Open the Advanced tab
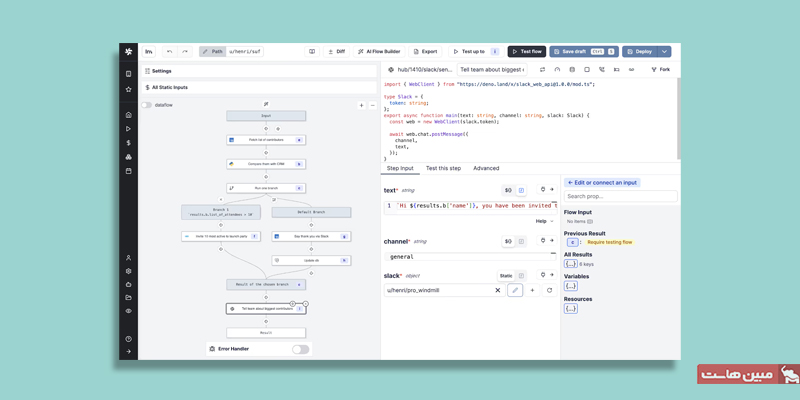Viewport: 800px width, 400px height. click(x=486, y=168)
